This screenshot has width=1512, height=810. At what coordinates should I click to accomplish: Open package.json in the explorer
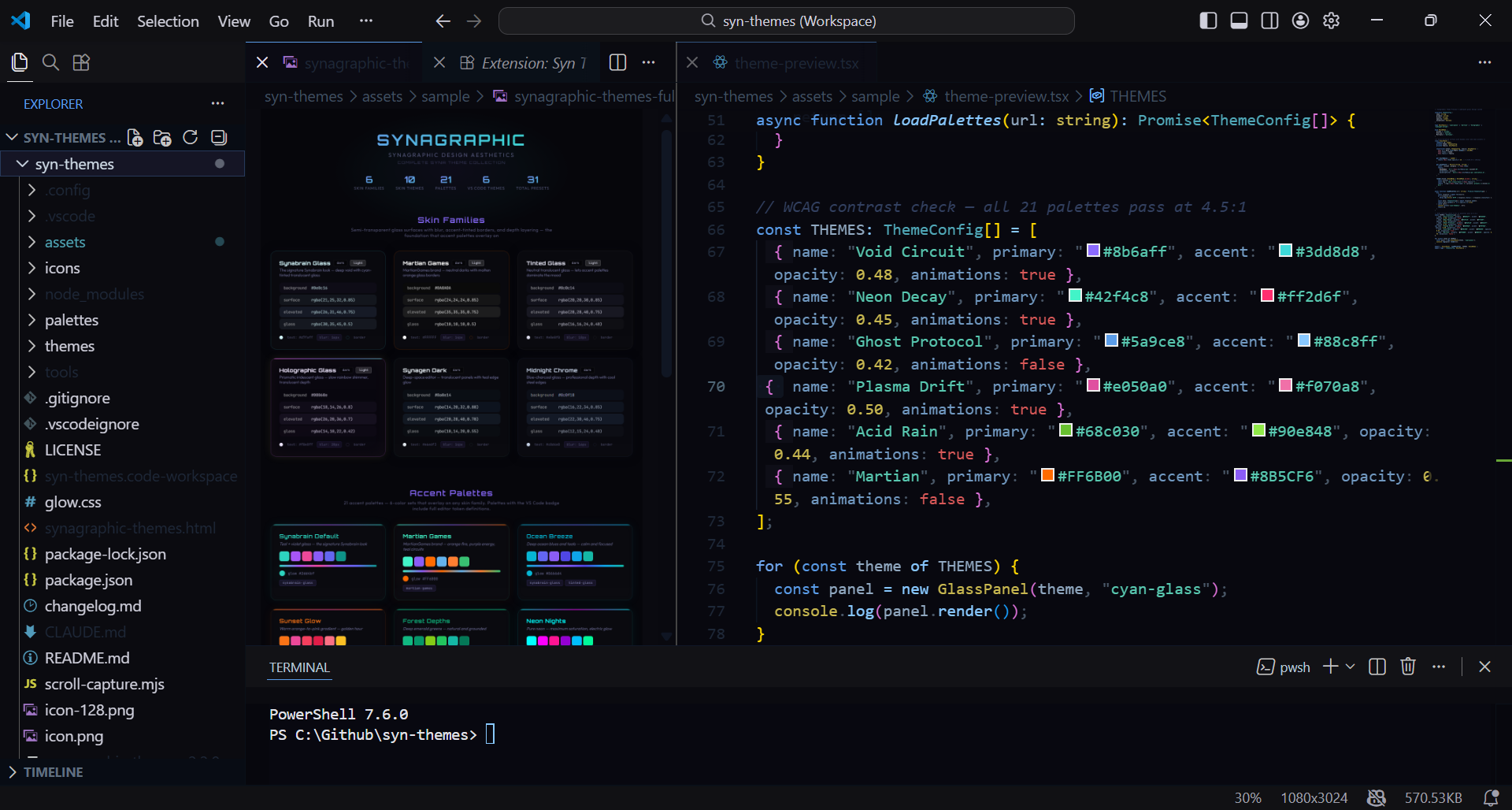point(88,580)
